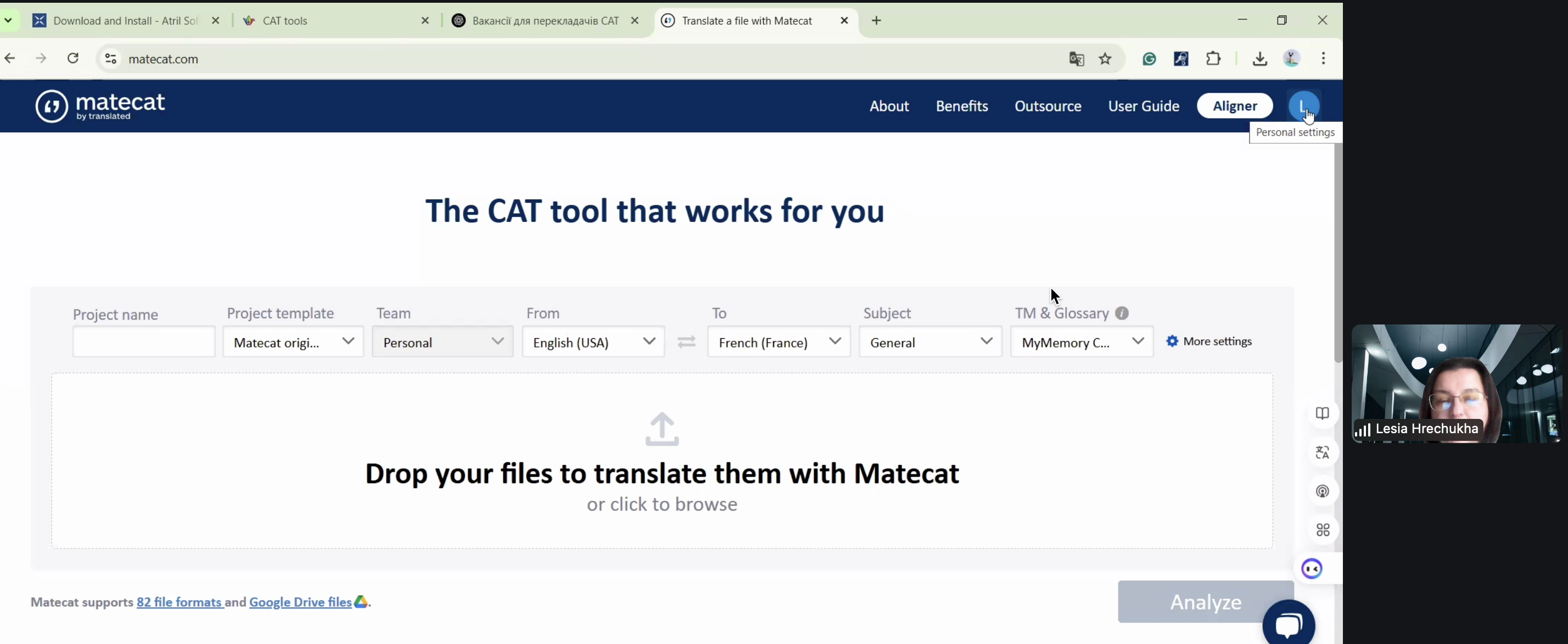This screenshot has width=1568, height=644.
Task: Open the From language dropdown
Action: point(593,342)
